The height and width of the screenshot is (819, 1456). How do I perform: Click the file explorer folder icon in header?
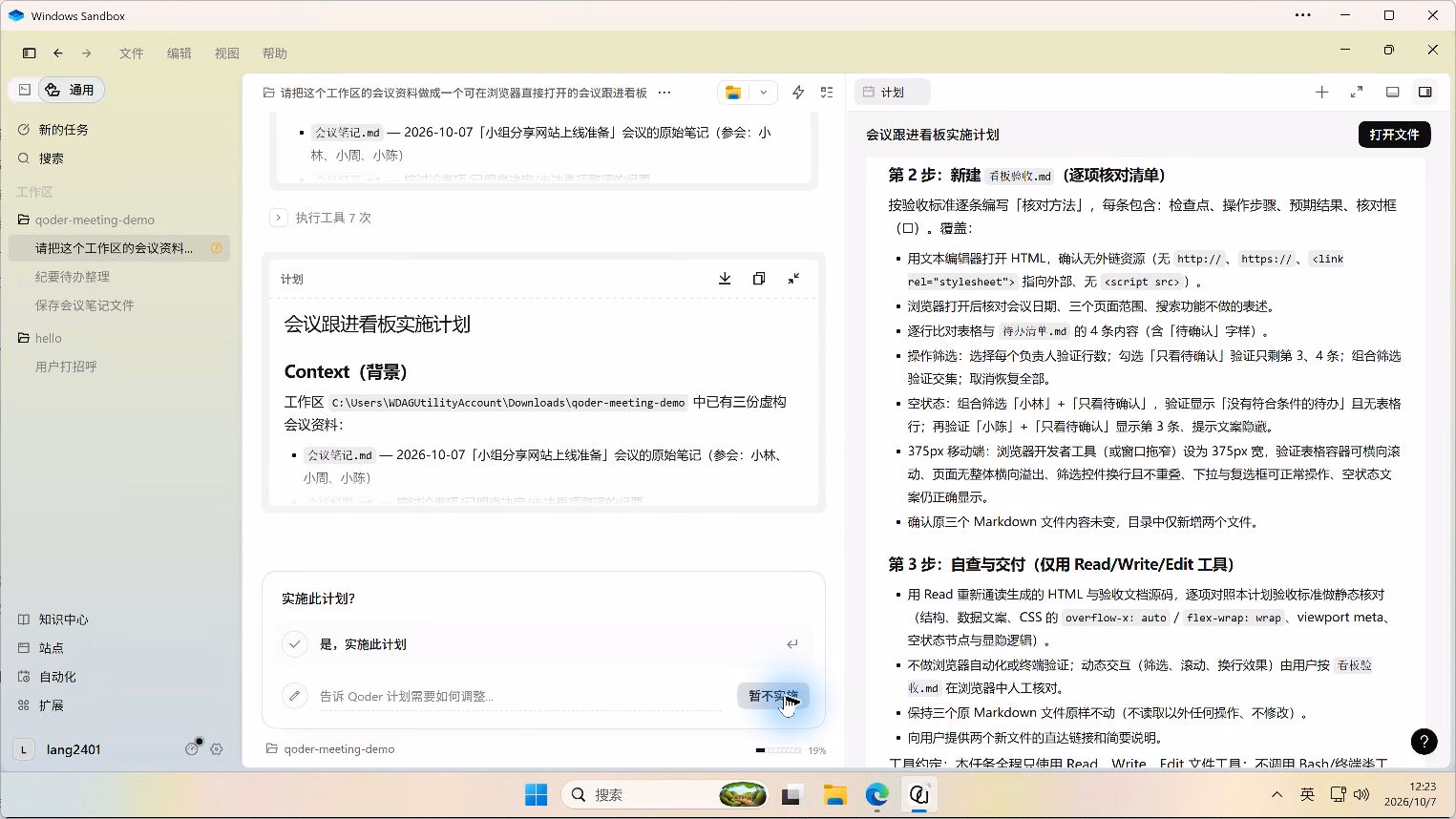click(x=733, y=93)
